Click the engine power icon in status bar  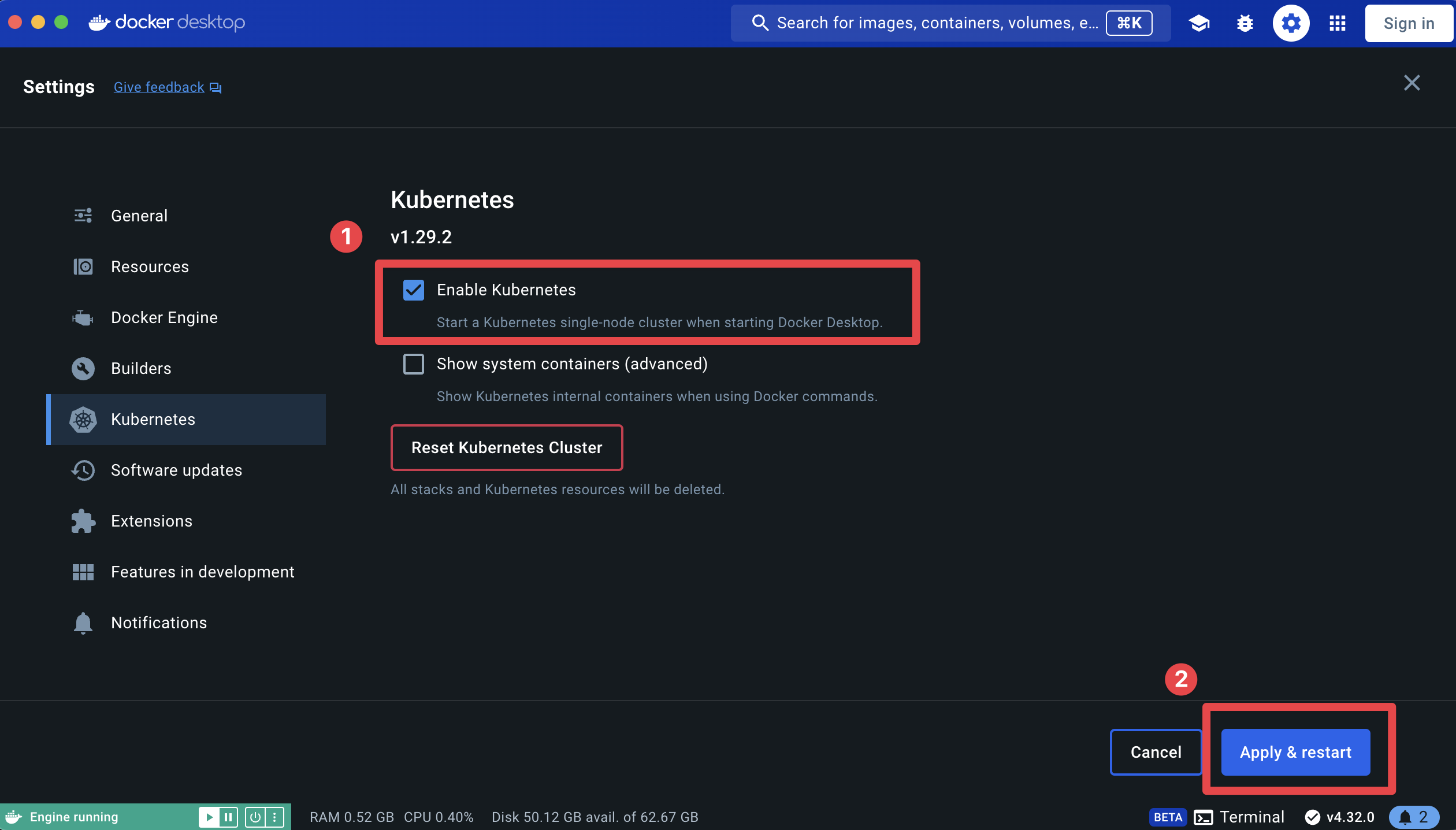[255, 817]
